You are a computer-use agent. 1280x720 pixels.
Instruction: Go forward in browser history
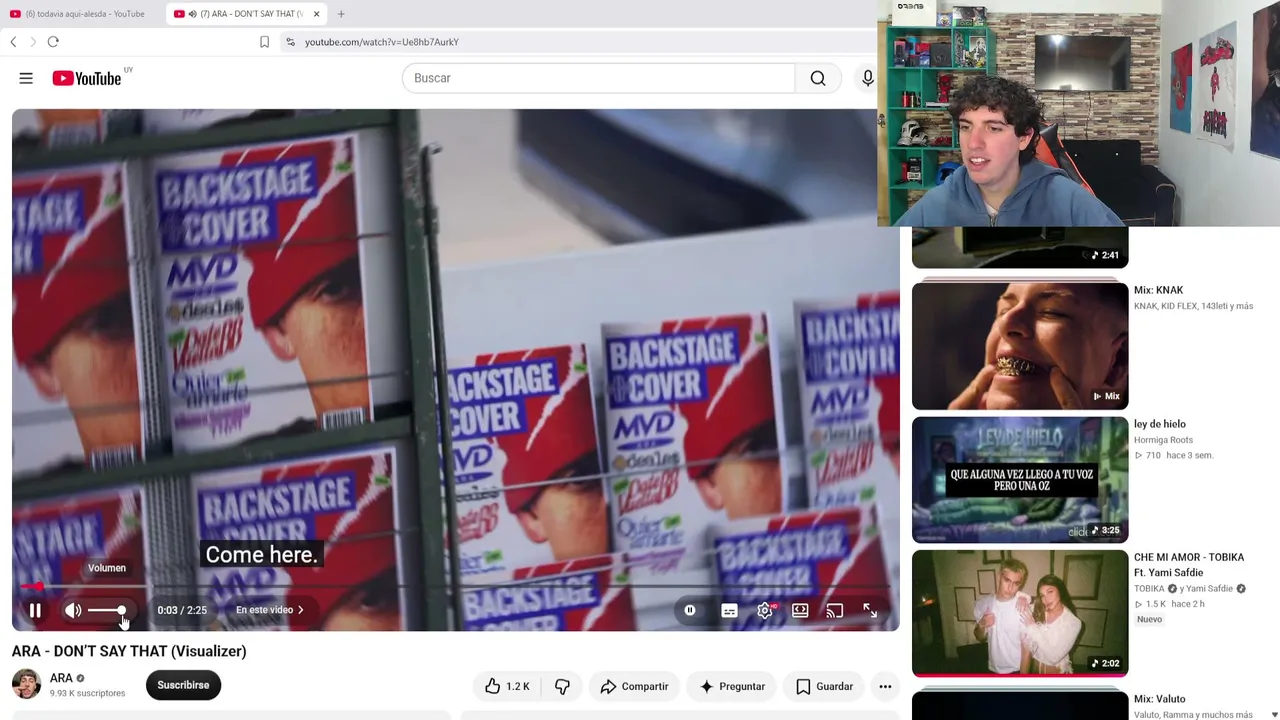(33, 42)
